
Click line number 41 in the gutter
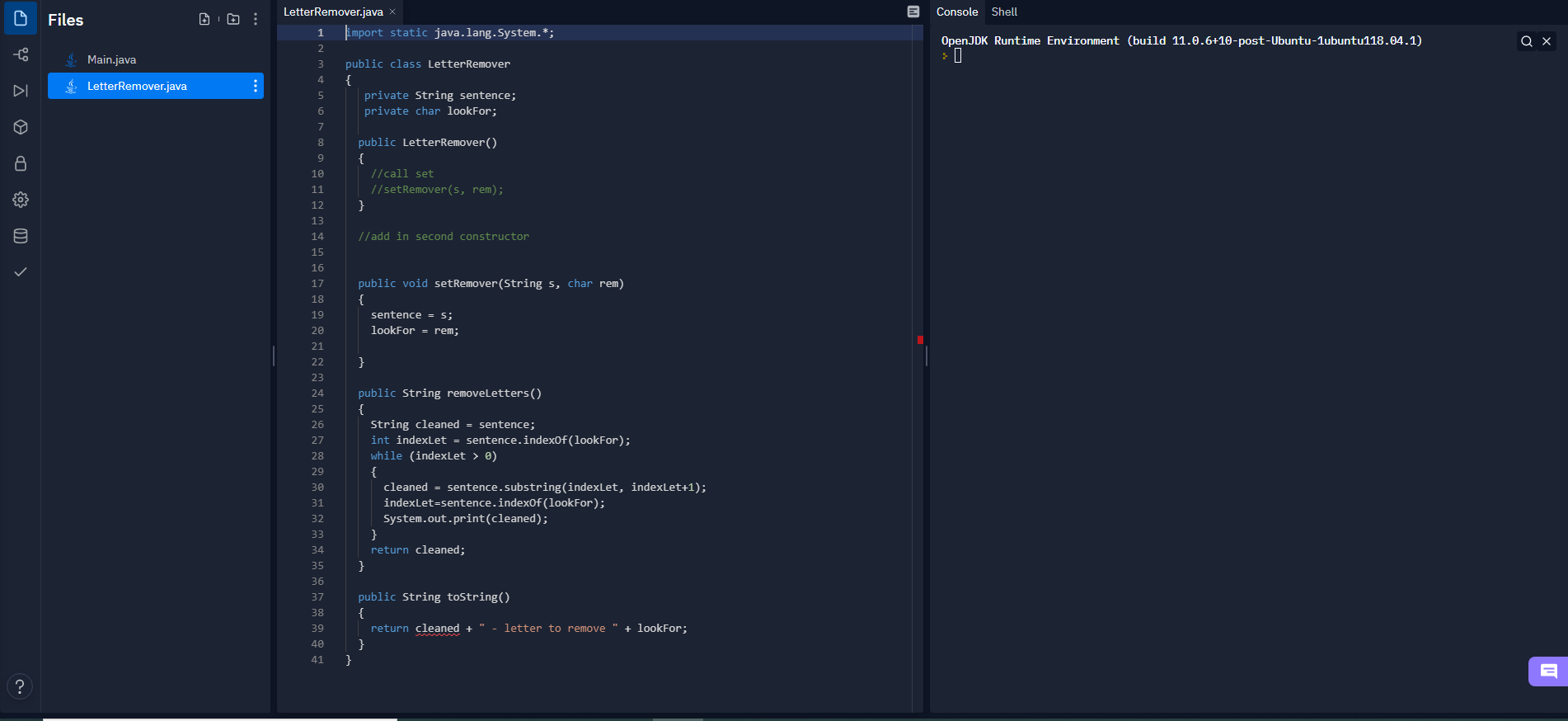317,659
